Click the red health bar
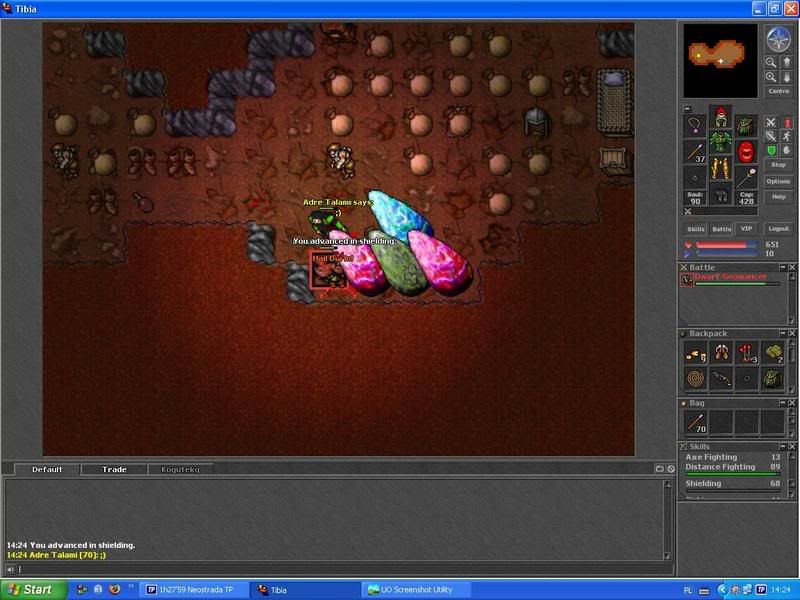Viewport: 800px width, 600px height. point(726,245)
